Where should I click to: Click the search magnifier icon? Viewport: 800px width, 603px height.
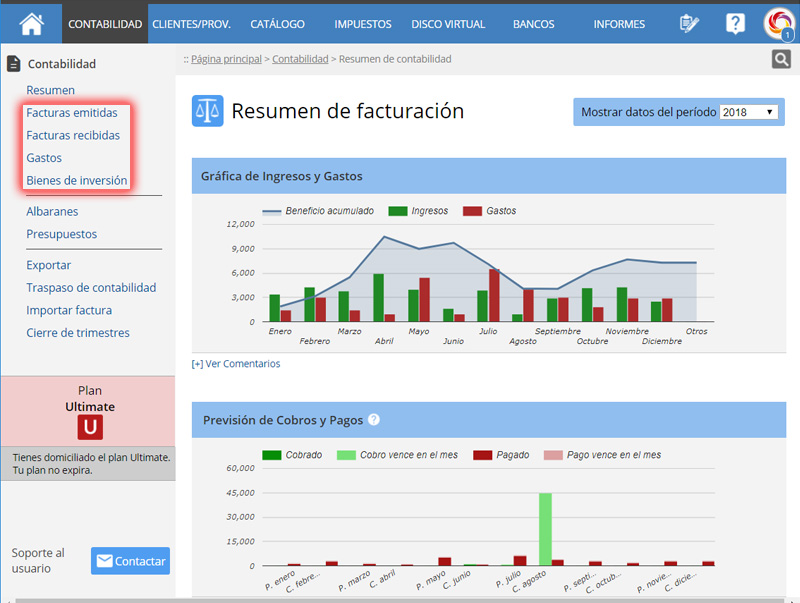781,60
